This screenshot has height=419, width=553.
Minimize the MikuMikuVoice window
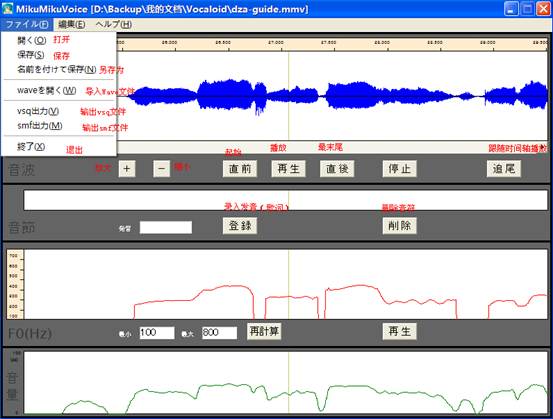click(511, 9)
